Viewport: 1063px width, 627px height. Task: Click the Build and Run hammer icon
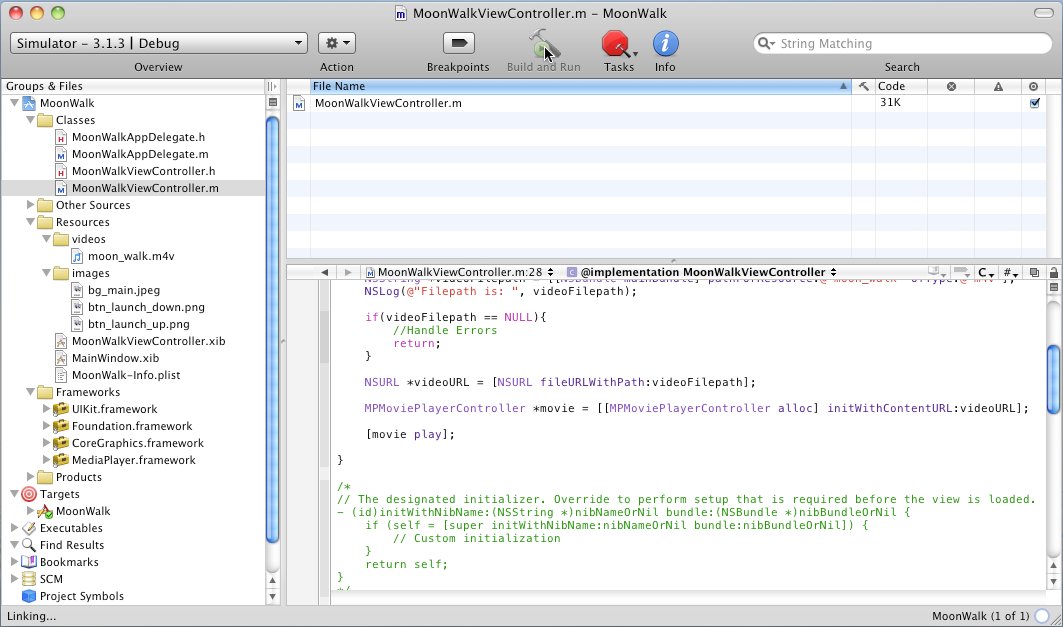coord(544,44)
